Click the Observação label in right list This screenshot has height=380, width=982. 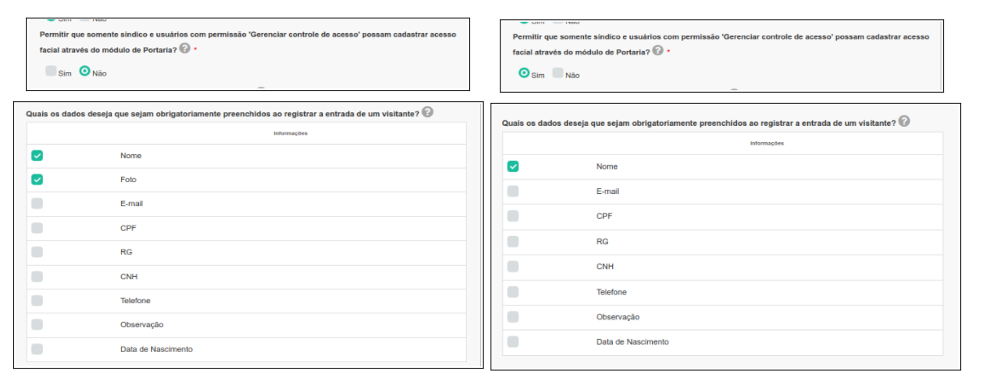coord(618,317)
